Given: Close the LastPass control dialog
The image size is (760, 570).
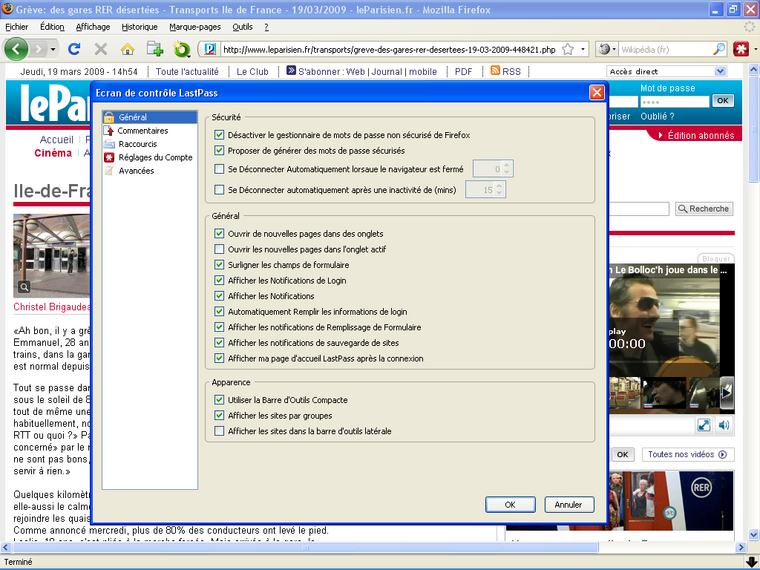Looking at the screenshot, I should tap(597, 92).
